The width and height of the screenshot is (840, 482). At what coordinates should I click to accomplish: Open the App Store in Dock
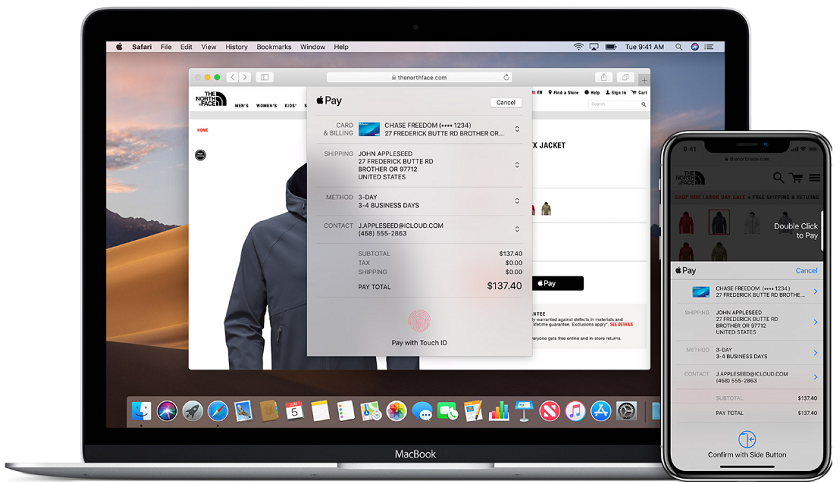pyautogui.click(x=601, y=411)
